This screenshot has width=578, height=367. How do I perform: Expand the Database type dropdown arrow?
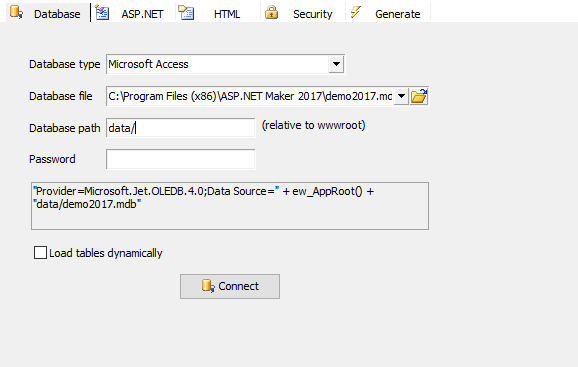pos(336,64)
